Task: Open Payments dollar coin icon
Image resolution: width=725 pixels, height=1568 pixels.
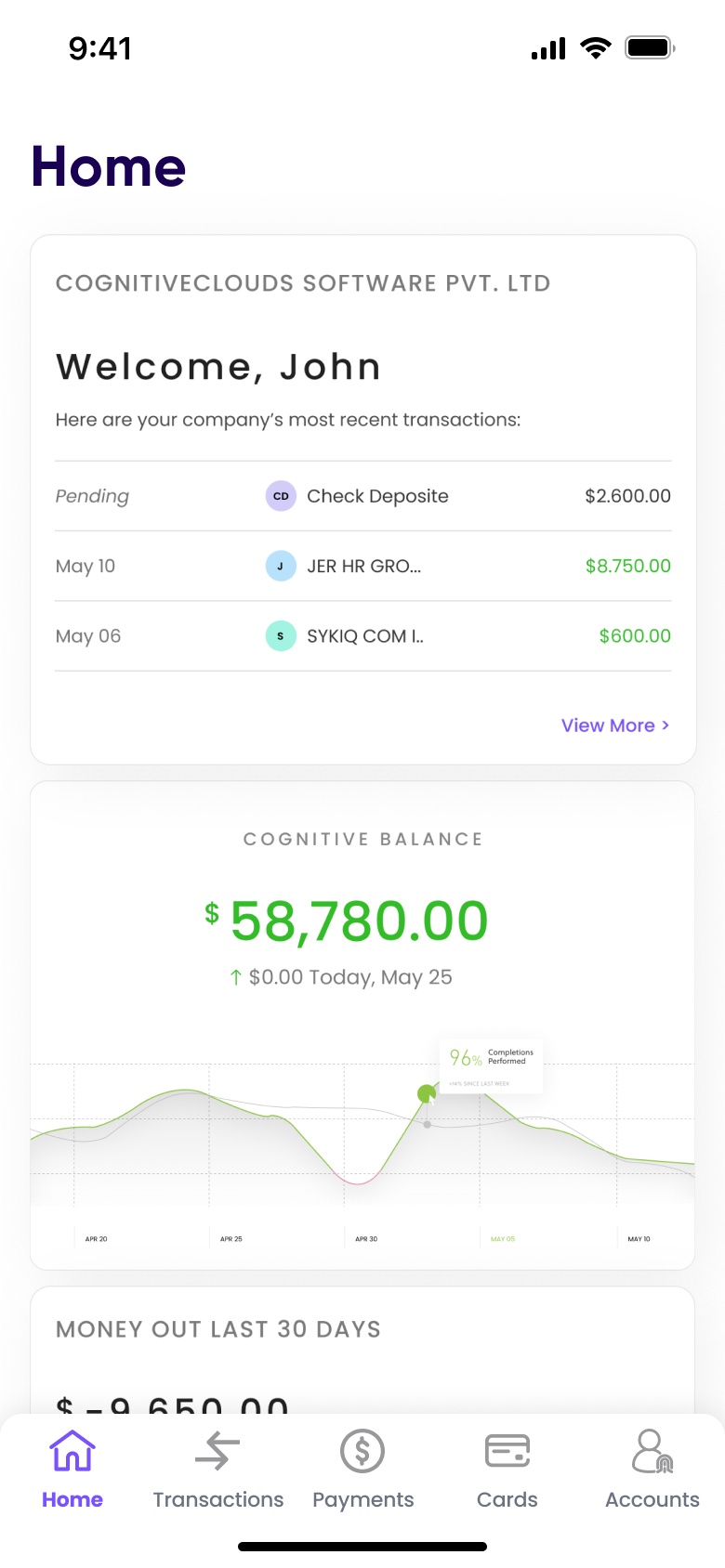Action: click(362, 1450)
